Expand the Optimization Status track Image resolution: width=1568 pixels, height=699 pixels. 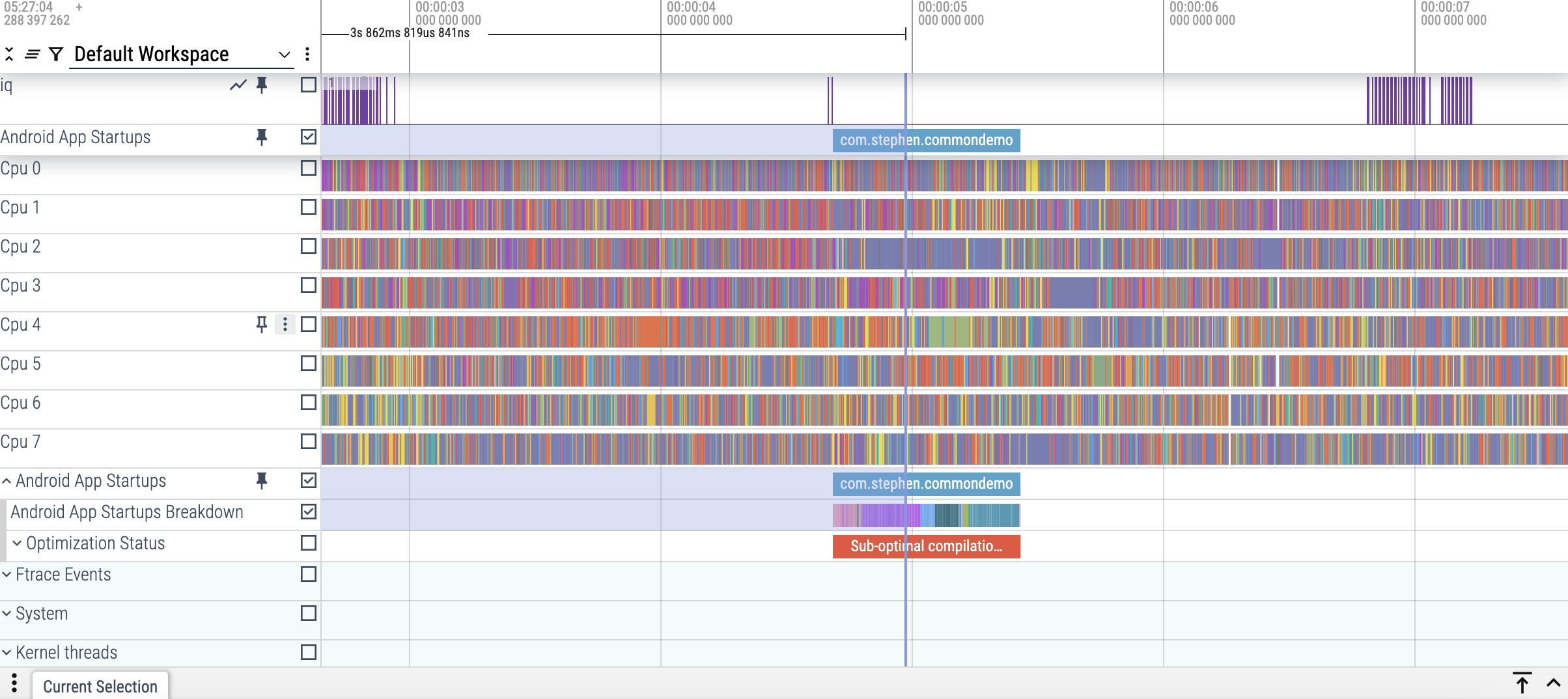coord(18,543)
